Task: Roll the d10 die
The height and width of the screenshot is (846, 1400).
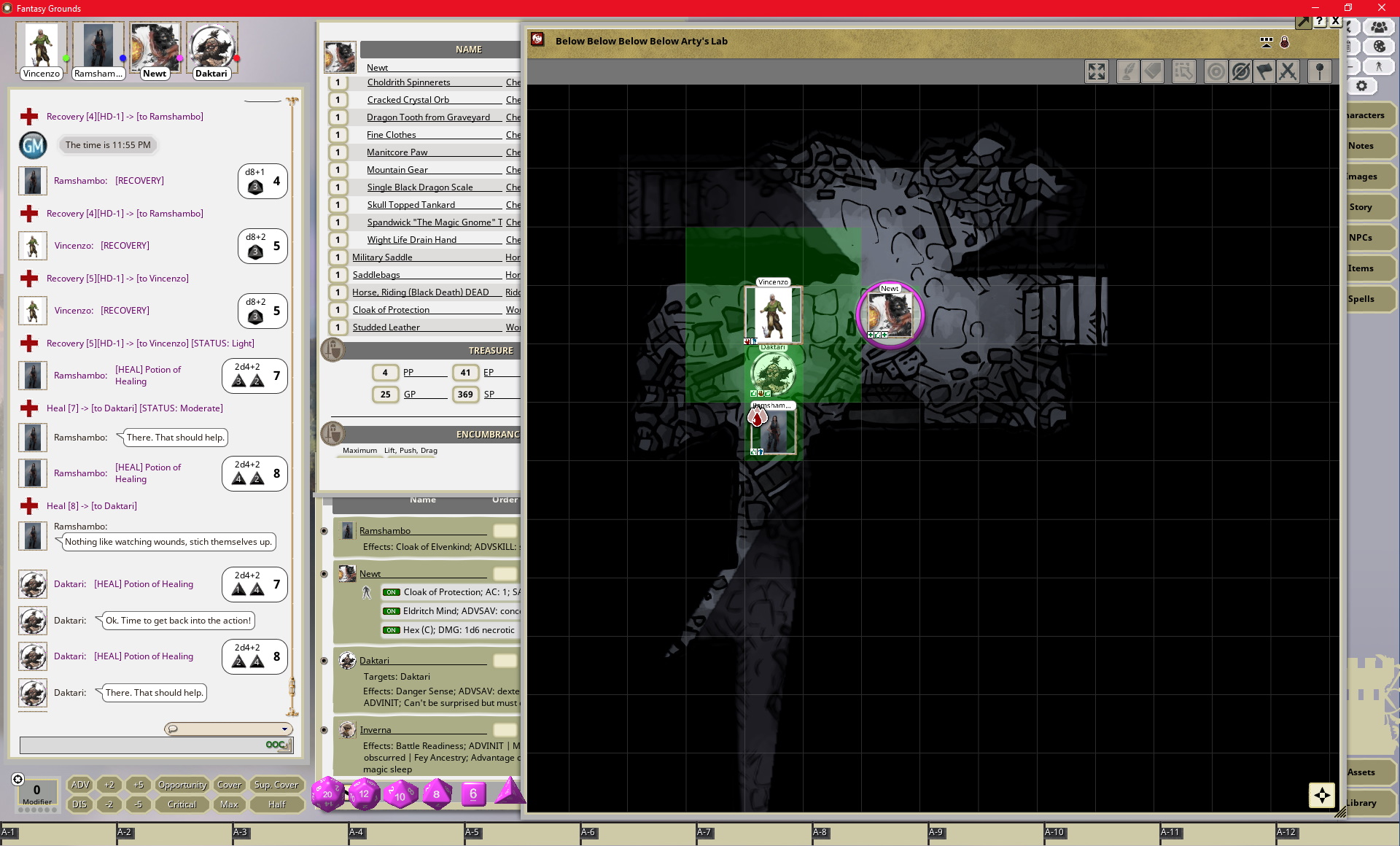Action: [x=400, y=795]
